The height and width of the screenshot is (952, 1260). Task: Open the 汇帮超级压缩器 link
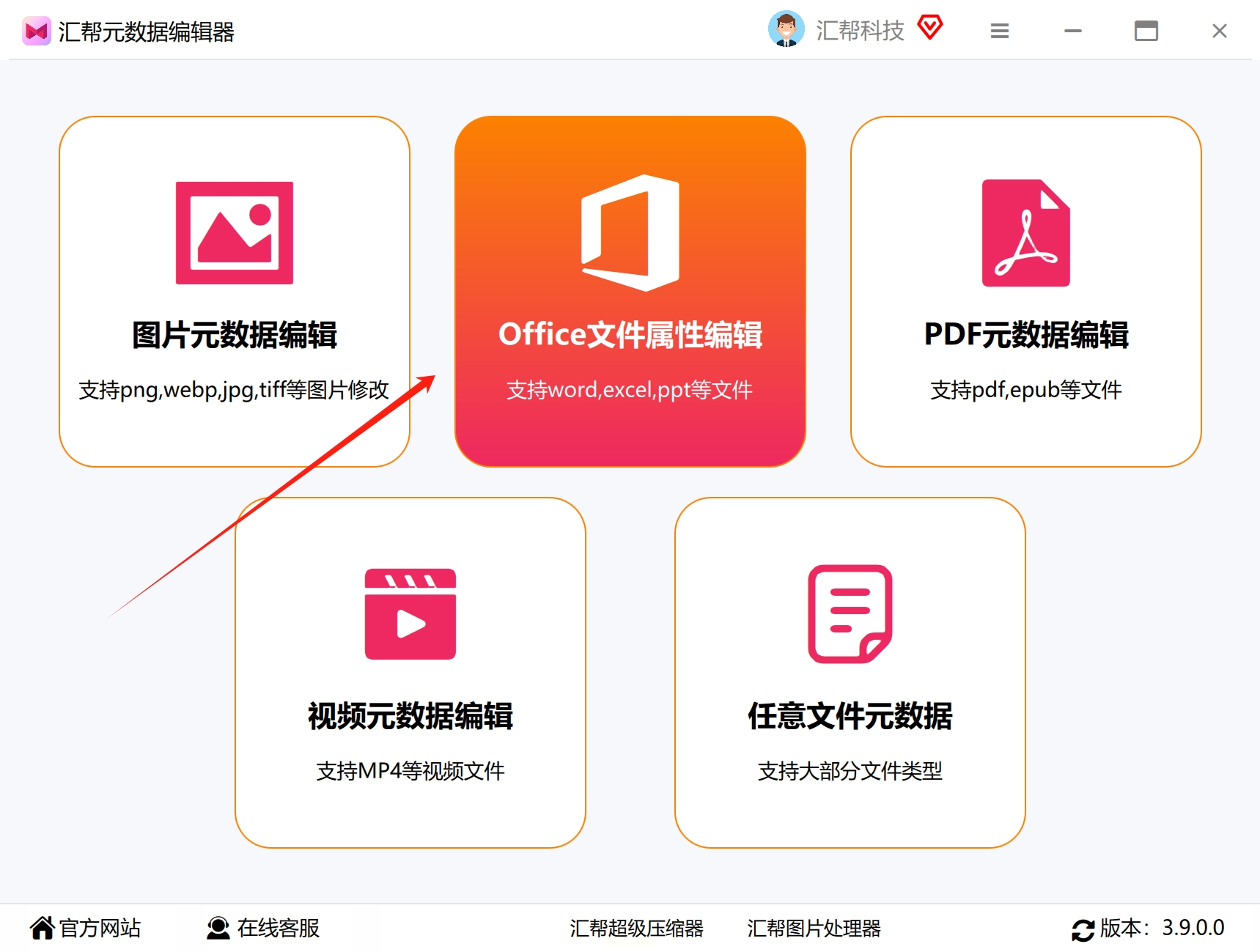636,929
